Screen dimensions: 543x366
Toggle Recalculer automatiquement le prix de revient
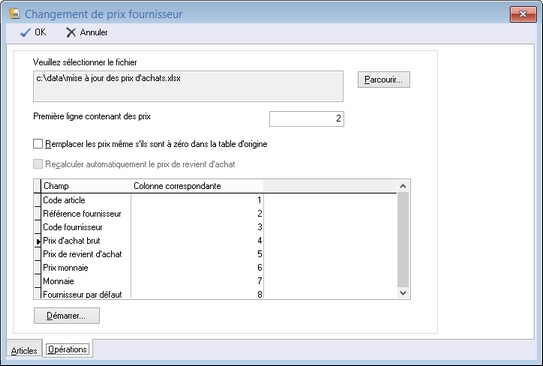pyautogui.click(x=38, y=164)
